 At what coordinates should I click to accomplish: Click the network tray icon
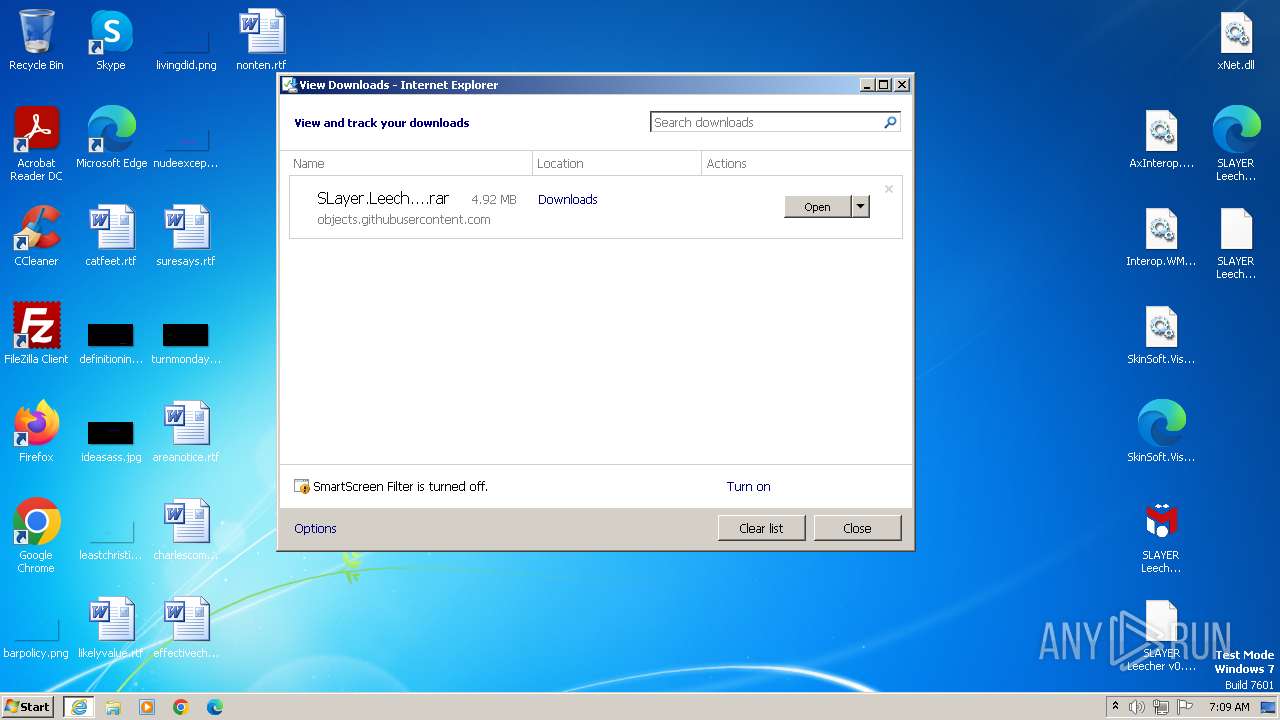pos(1161,707)
